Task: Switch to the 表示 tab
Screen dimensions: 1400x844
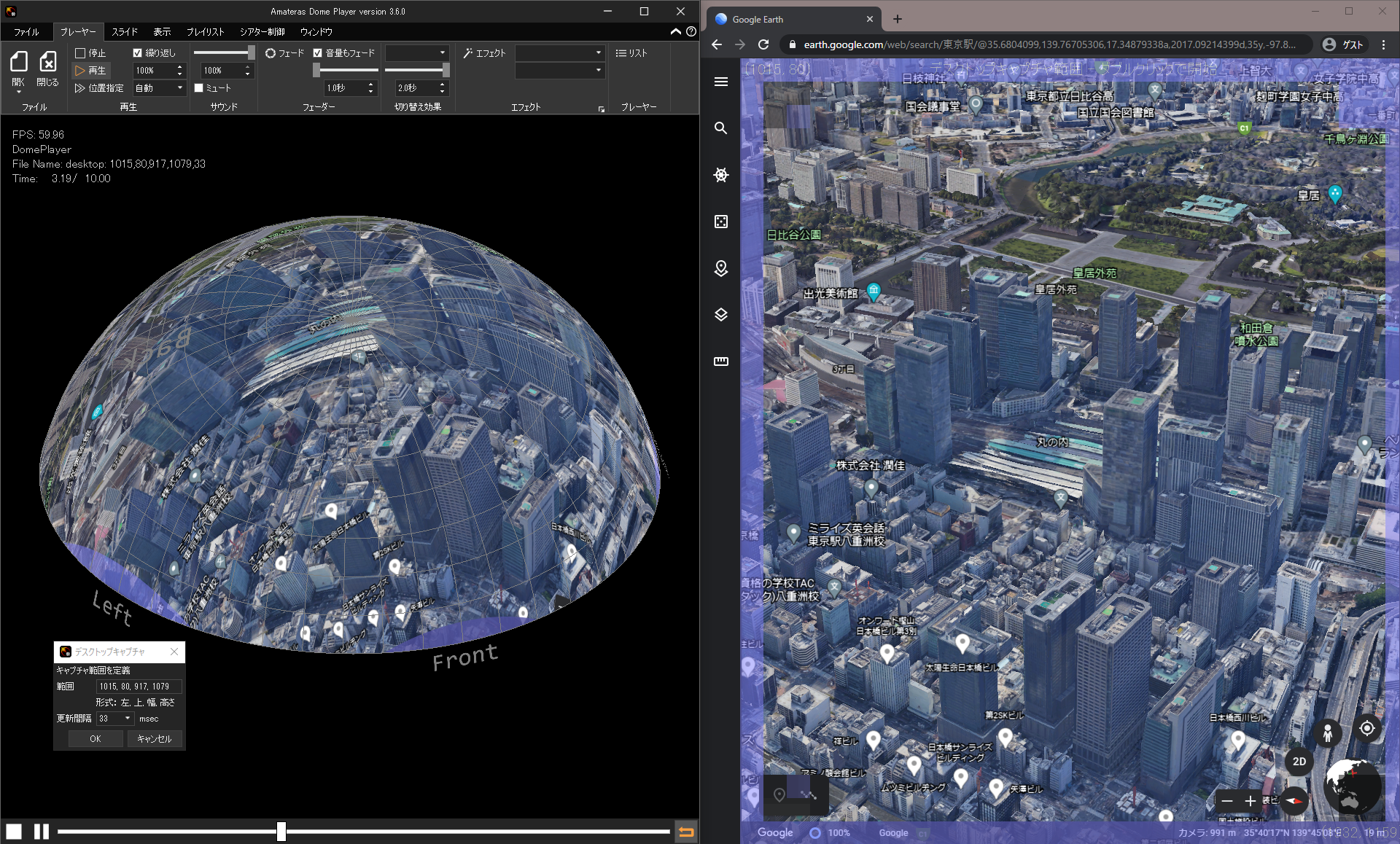Action: (x=162, y=32)
